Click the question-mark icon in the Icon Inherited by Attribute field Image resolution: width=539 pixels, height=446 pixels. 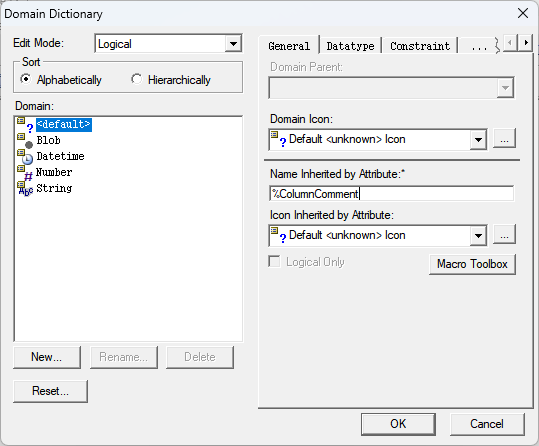279,235
